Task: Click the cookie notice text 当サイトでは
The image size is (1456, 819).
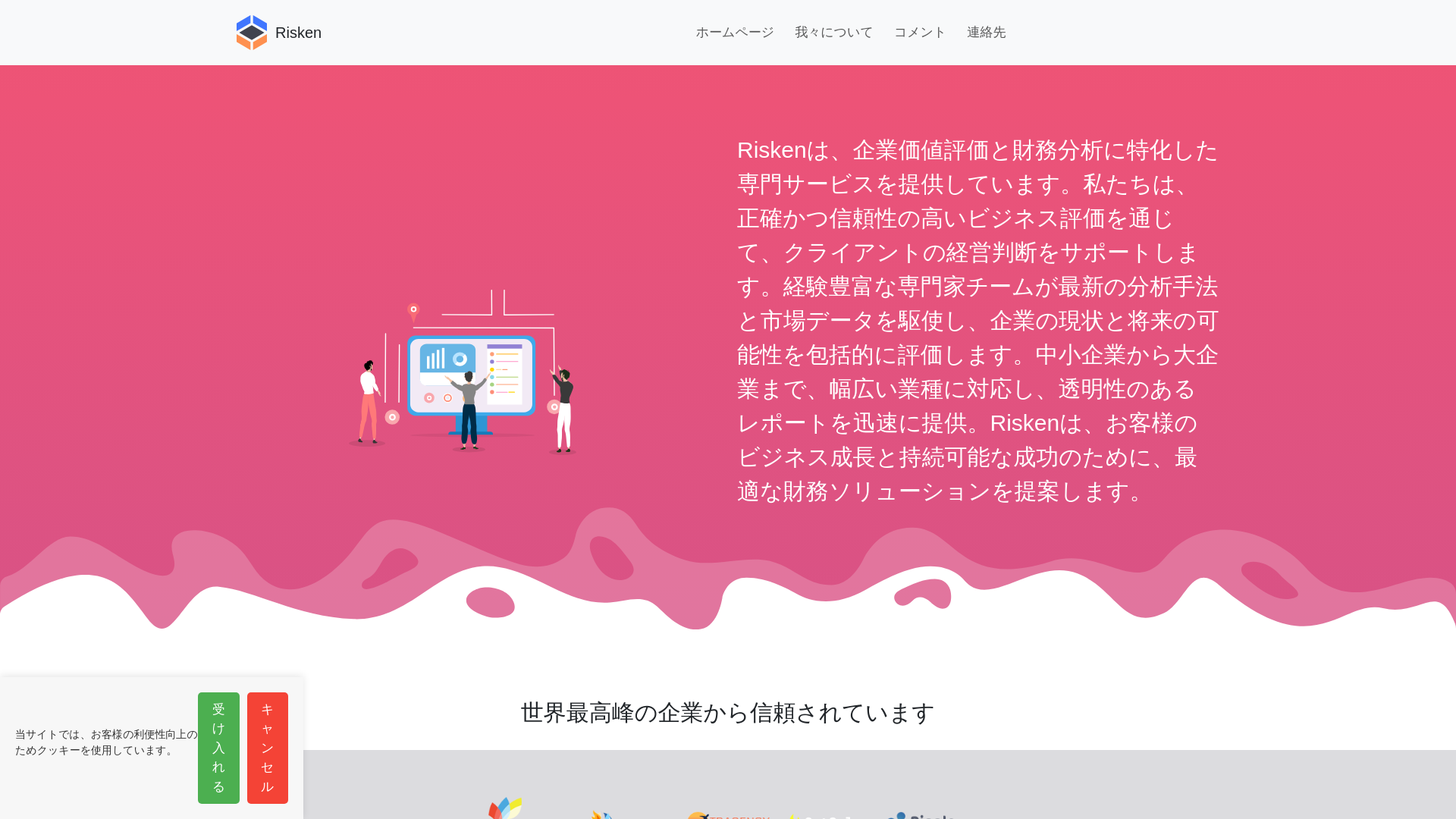Action: coord(106,742)
